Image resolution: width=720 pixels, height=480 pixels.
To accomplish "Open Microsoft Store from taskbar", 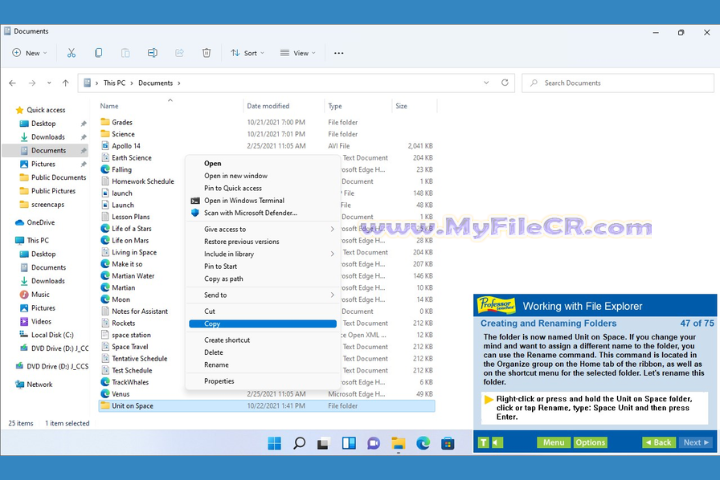I will click(448, 443).
